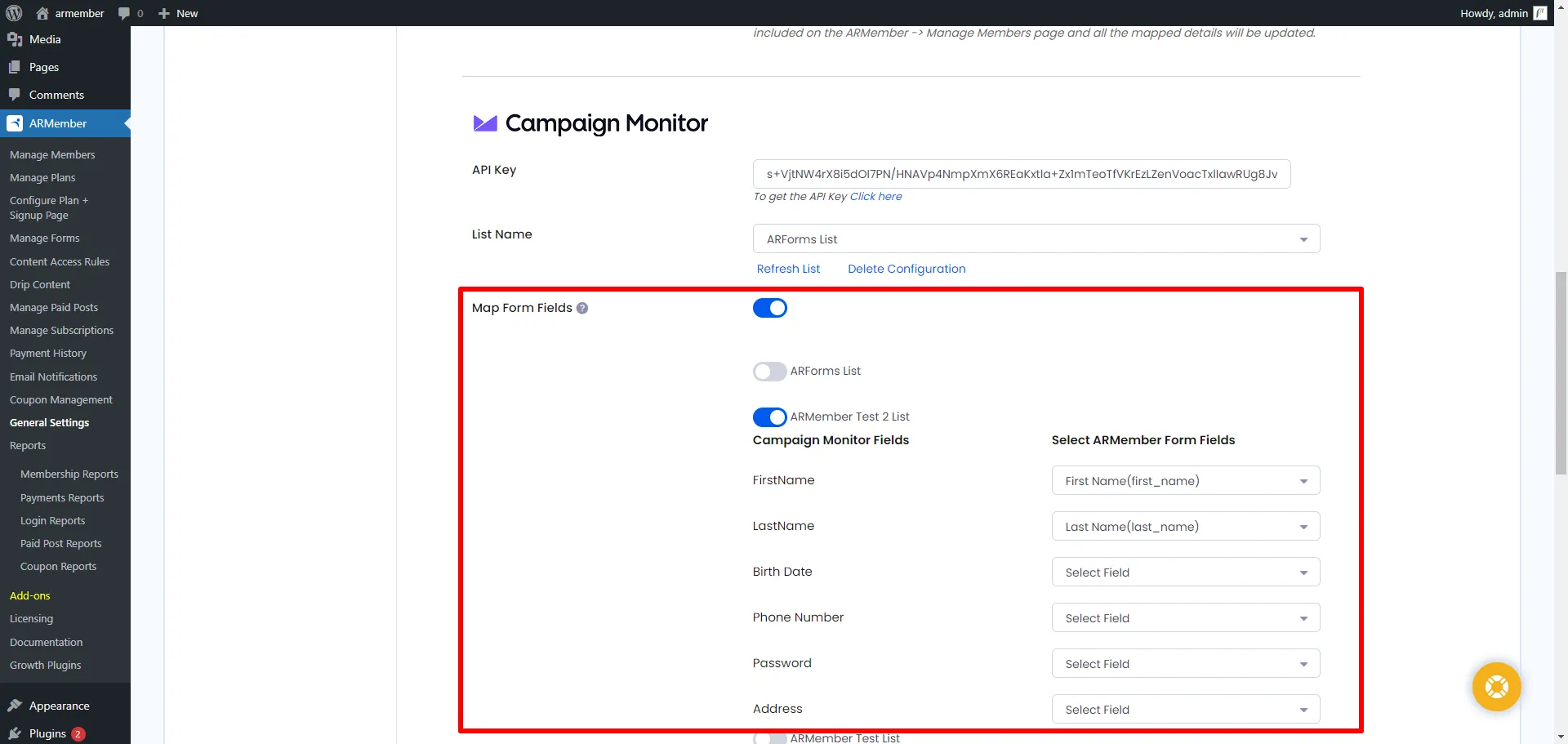
Task: Select a field for Password
Action: pyautogui.click(x=1186, y=664)
